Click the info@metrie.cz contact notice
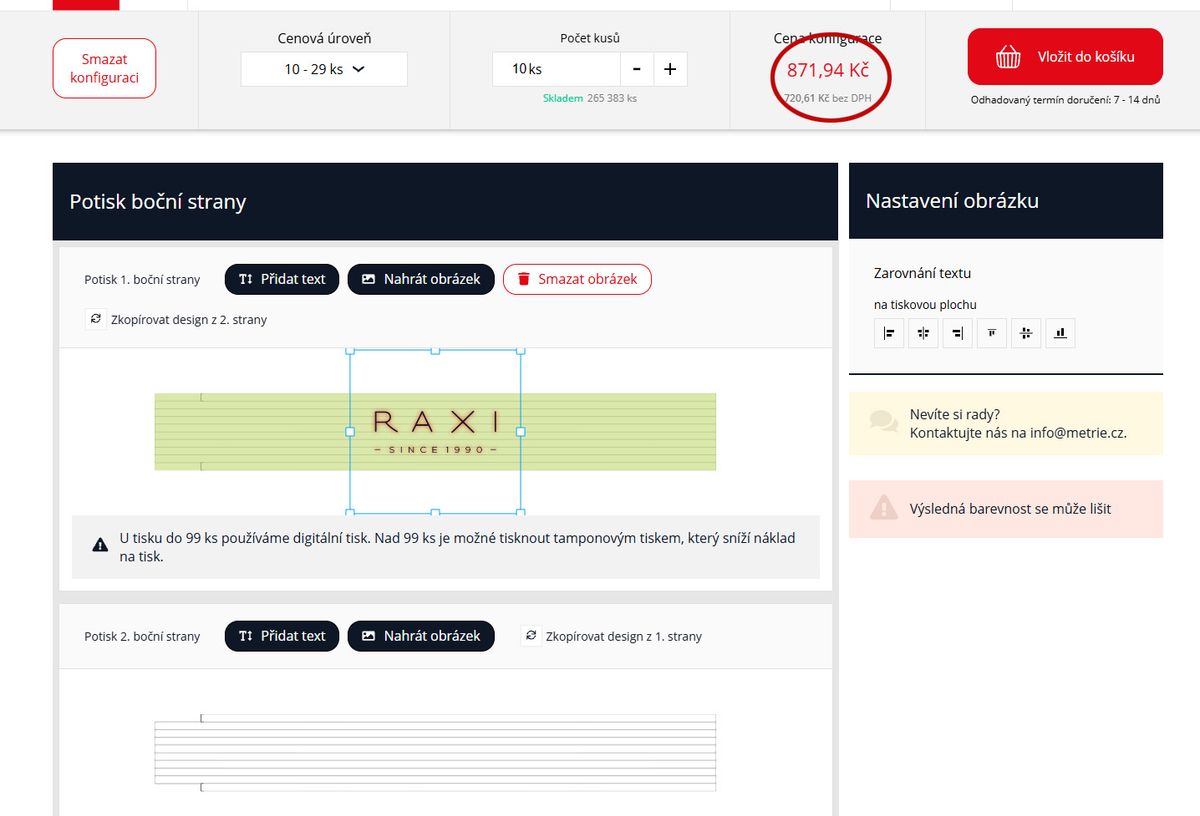The image size is (1200, 816). coord(1006,424)
